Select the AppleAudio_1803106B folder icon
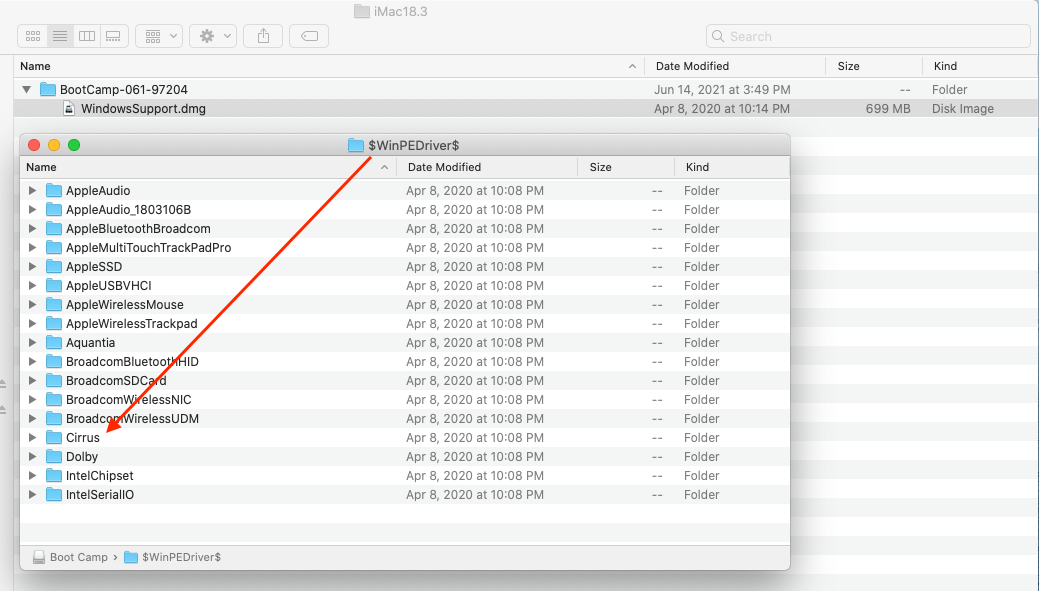This screenshot has width=1039, height=591. pyautogui.click(x=54, y=209)
